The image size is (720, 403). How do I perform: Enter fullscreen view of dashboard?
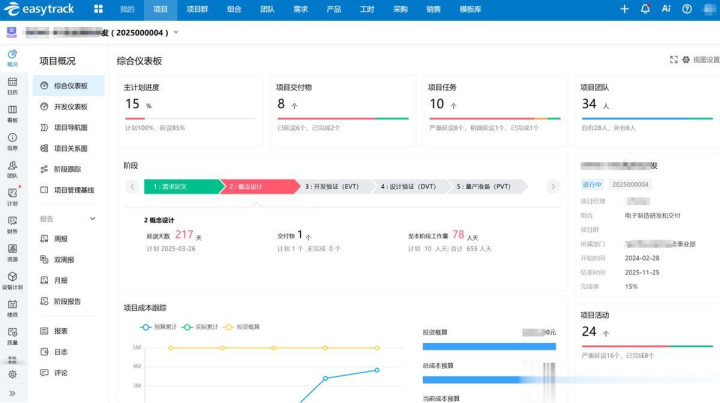[x=673, y=60]
